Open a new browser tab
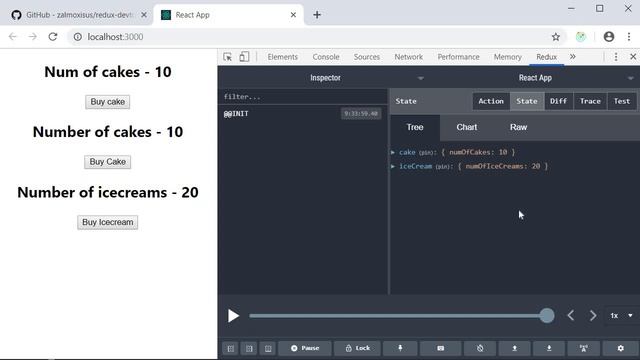The width and height of the screenshot is (640, 360). (x=317, y=15)
